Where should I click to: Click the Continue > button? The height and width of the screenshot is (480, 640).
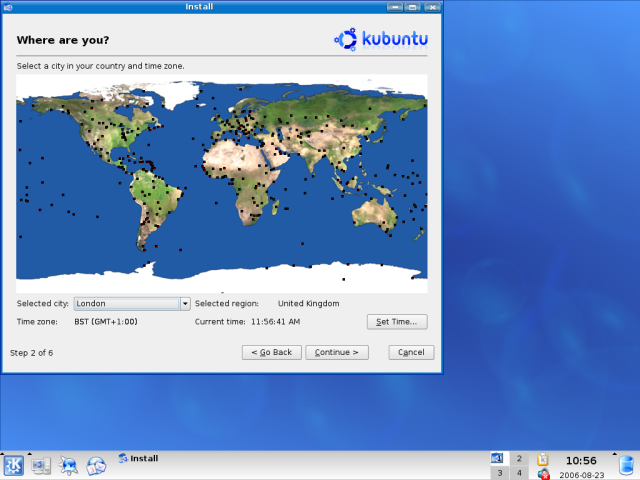click(x=337, y=352)
